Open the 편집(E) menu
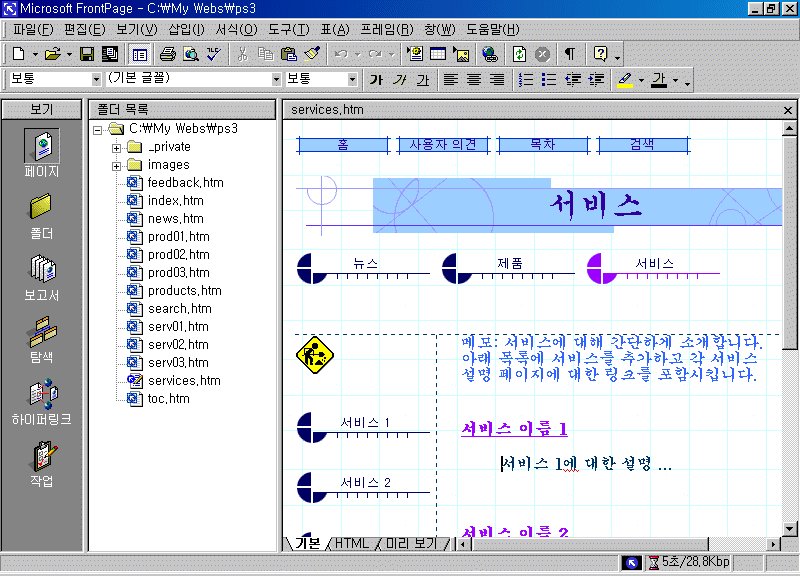Image resolution: width=800 pixels, height=576 pixels. 84,30
